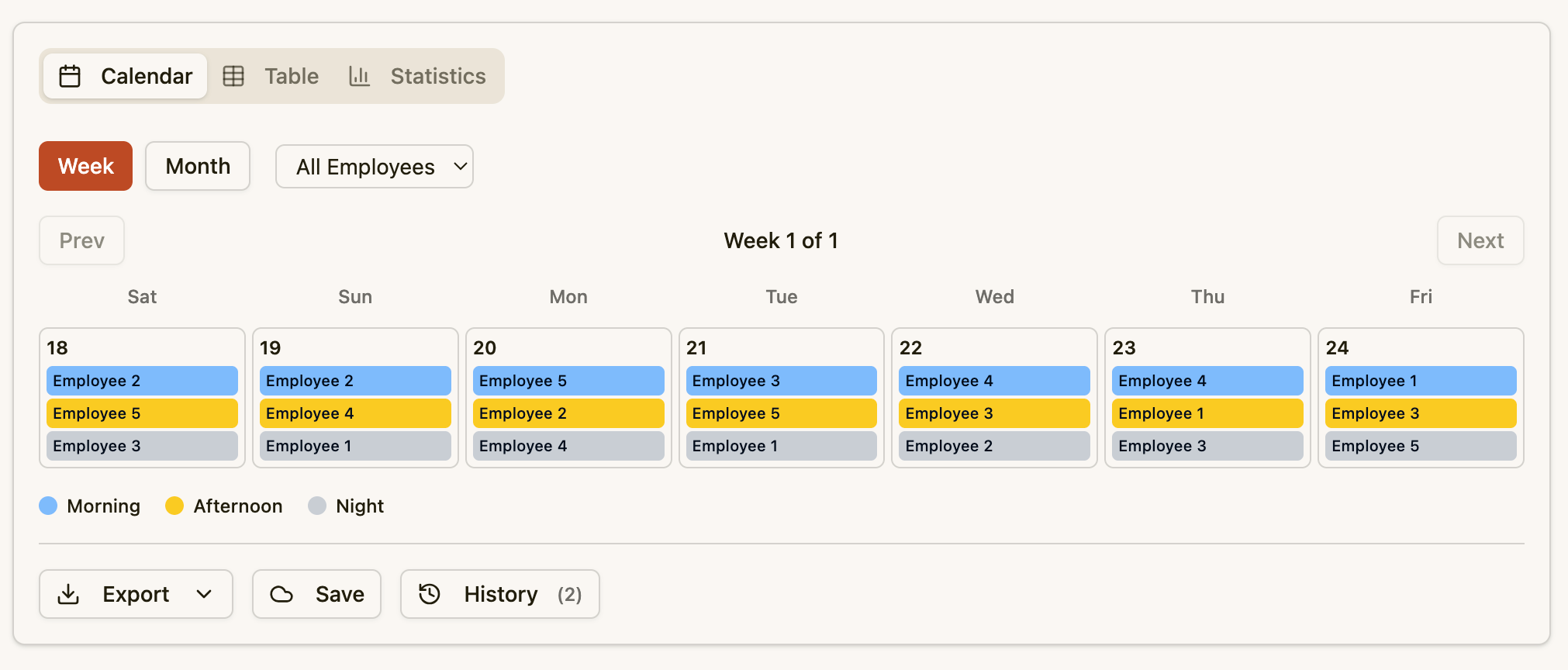1568x670 pixels.
Task: Click the bar chart icon beside Statistics
Action: pos(359,76)
